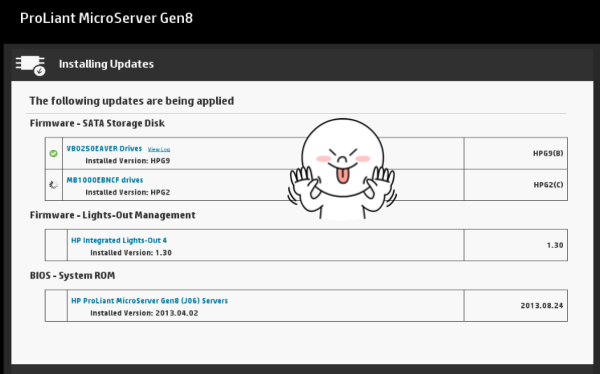Click 'Installed Version: 1.30' text
The image size is (600, 374).
click(131, 253)
